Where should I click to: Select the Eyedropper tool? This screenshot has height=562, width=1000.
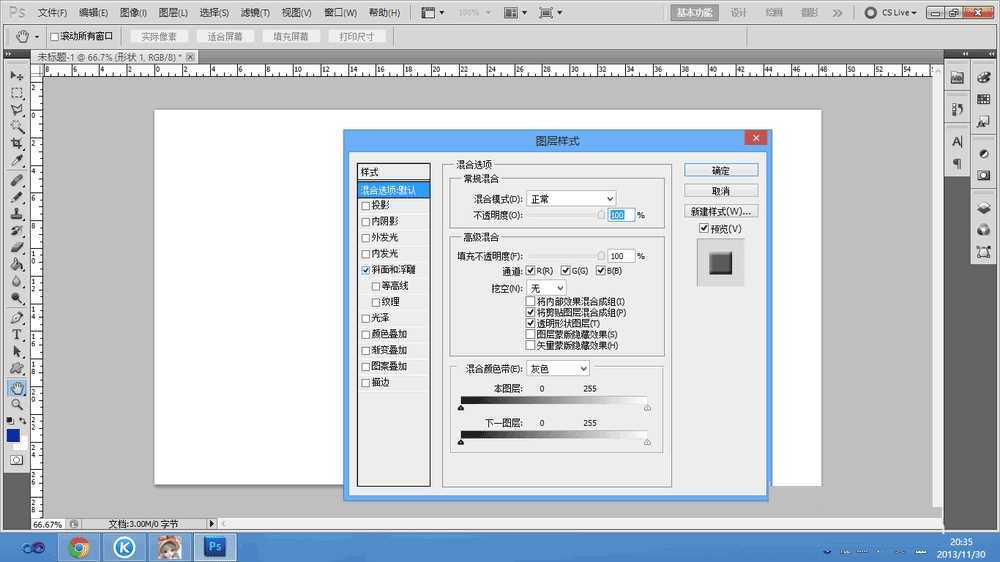click(17, 161)
